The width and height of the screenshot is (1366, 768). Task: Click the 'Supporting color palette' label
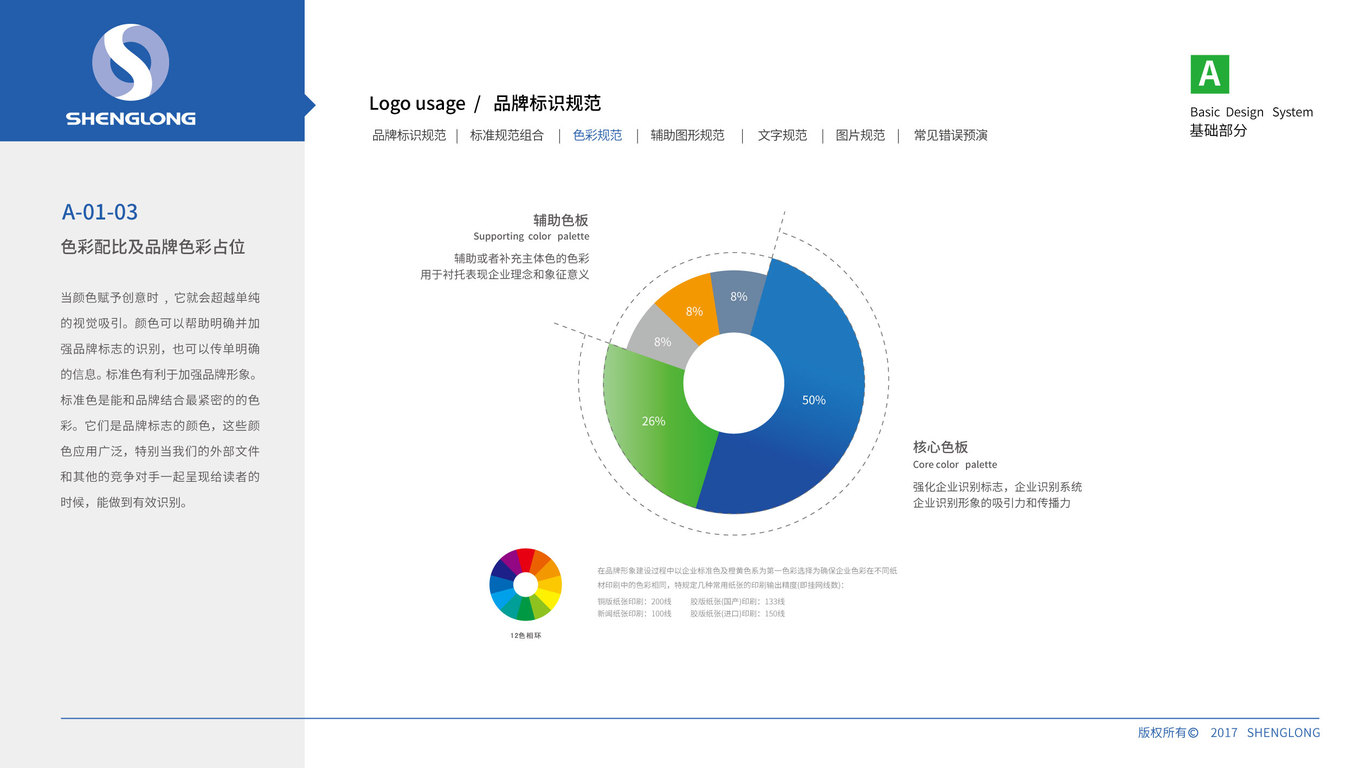pos(531,237)
